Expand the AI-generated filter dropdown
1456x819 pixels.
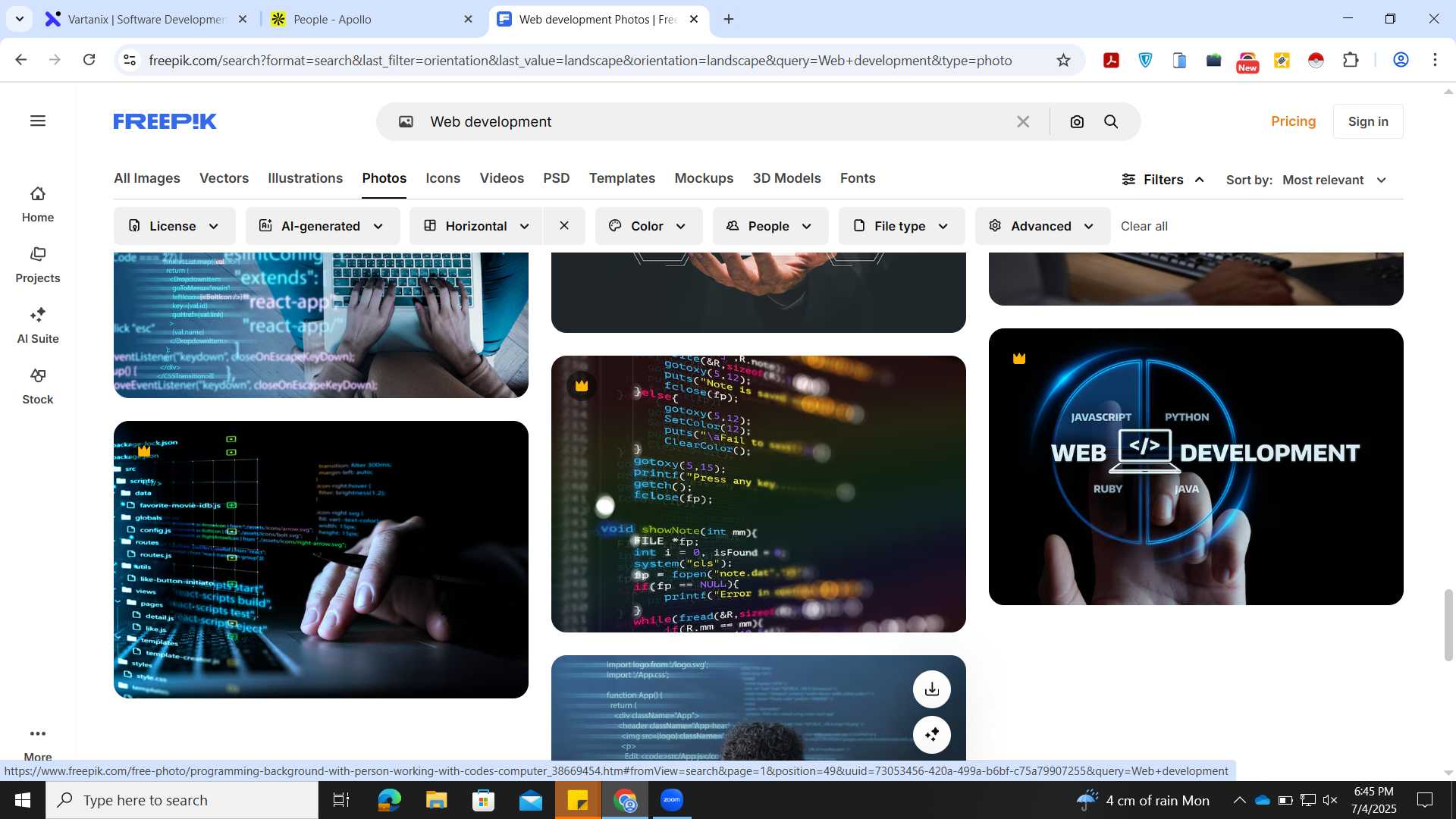pyautogui.click(x=322, y=225)
